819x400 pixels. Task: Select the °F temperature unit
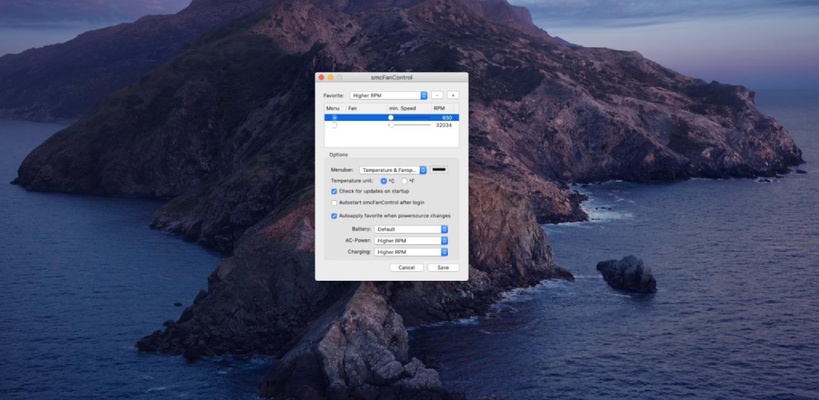point(403,180)
